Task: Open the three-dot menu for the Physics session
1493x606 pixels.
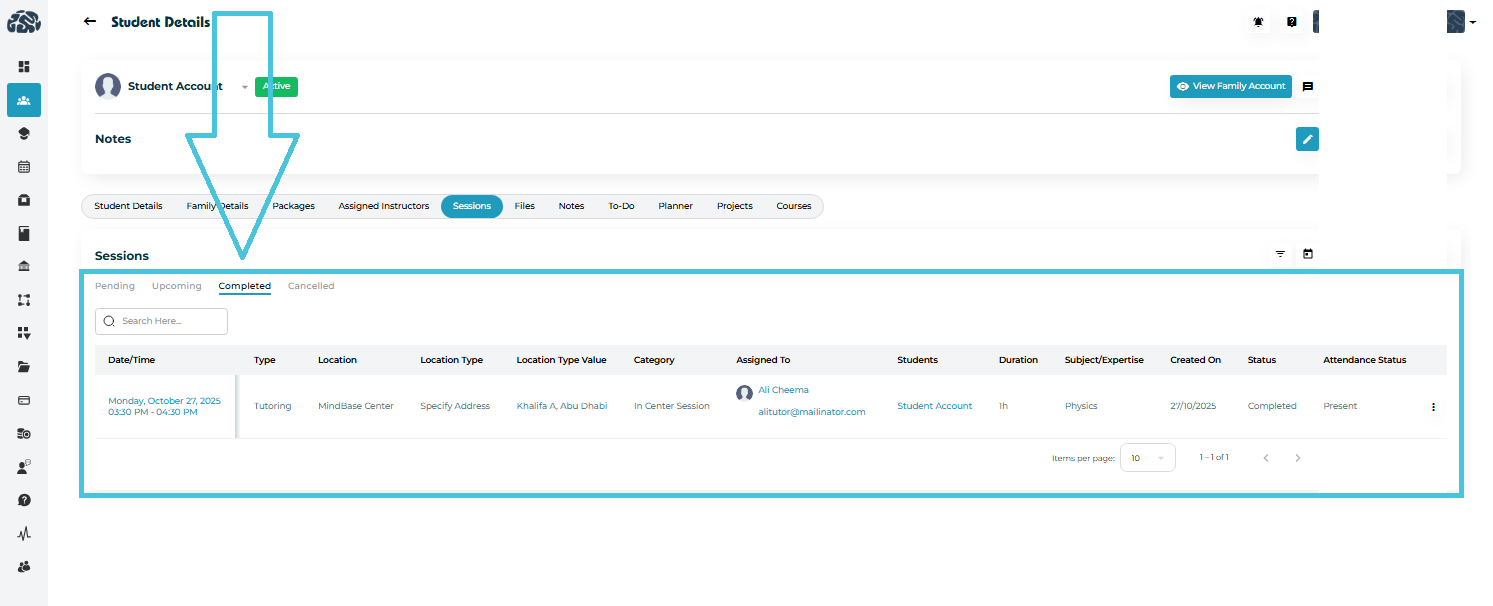Action: 1433,407
